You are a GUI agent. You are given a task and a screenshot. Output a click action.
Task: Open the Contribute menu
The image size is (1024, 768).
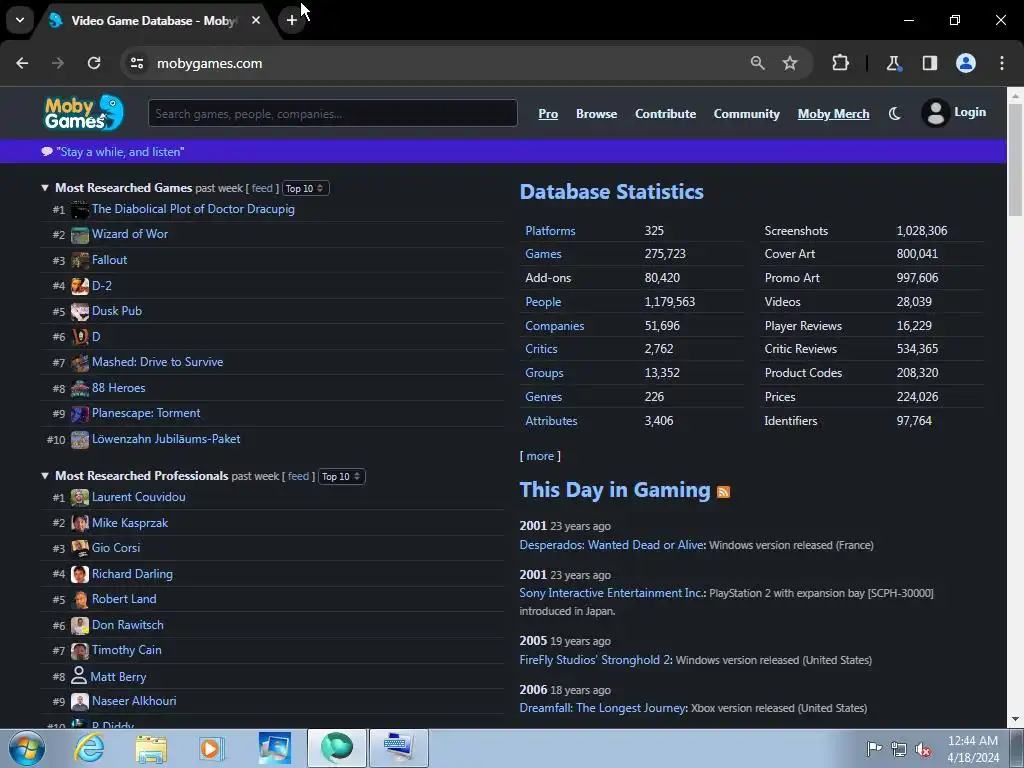665,114
